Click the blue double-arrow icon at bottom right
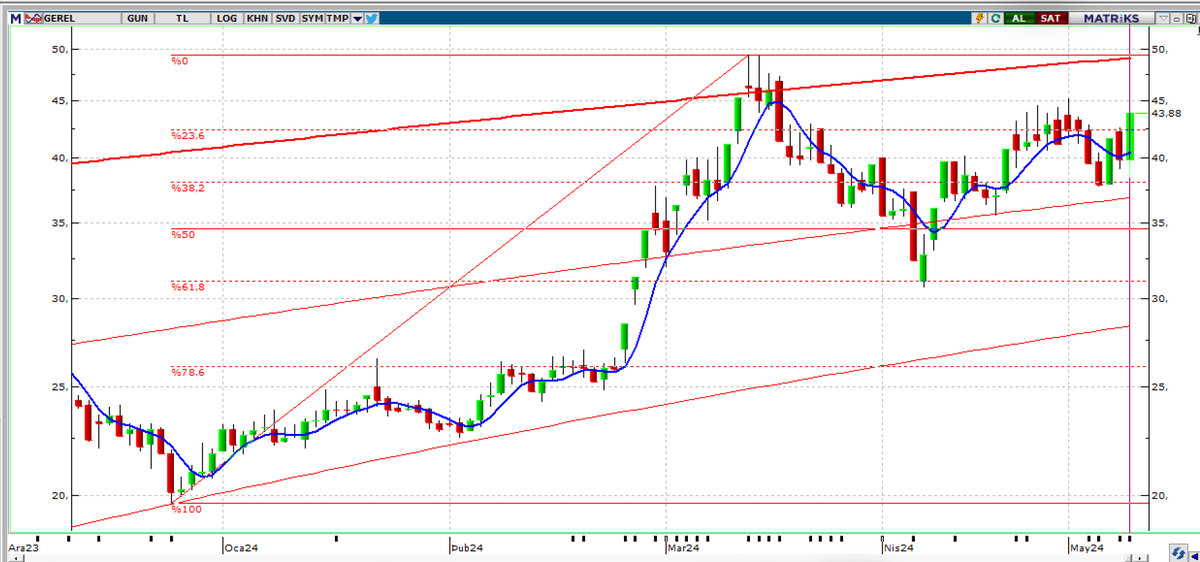This screenshot has width=1200, height=562. (1178, 553)
